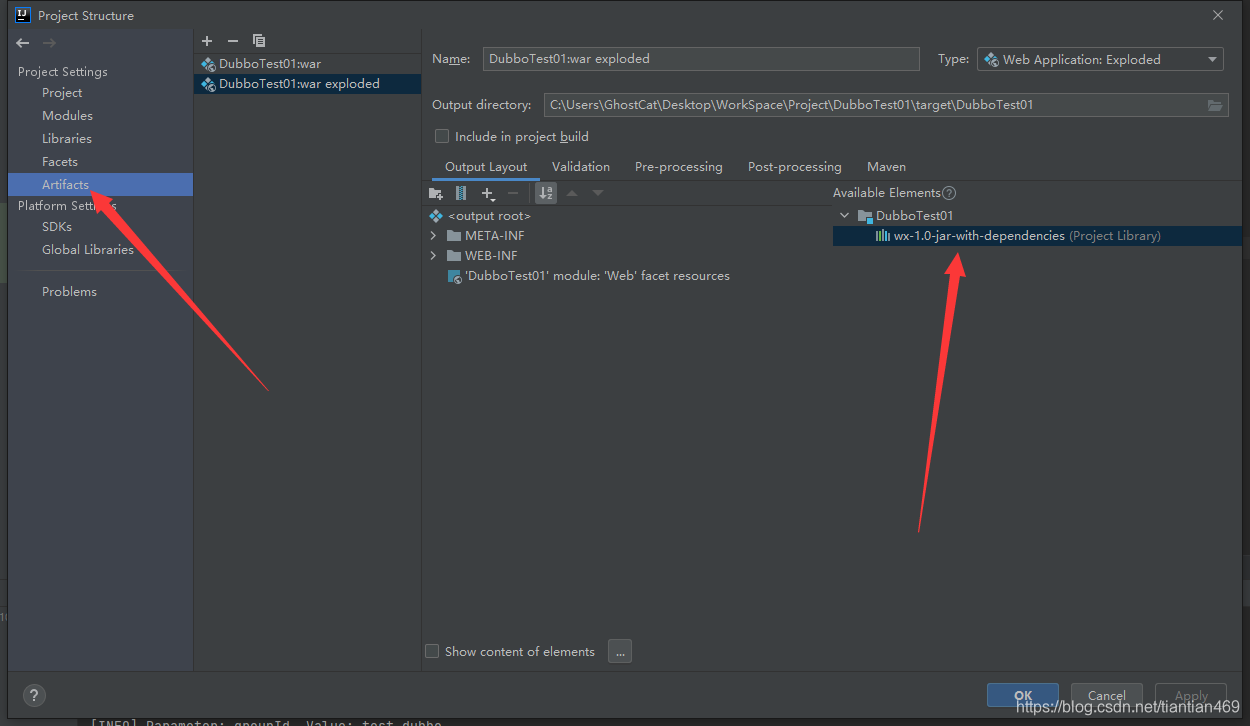The image size is (1250, 726).
Task: Select the output root node
Action: click(x=480, y=216)
